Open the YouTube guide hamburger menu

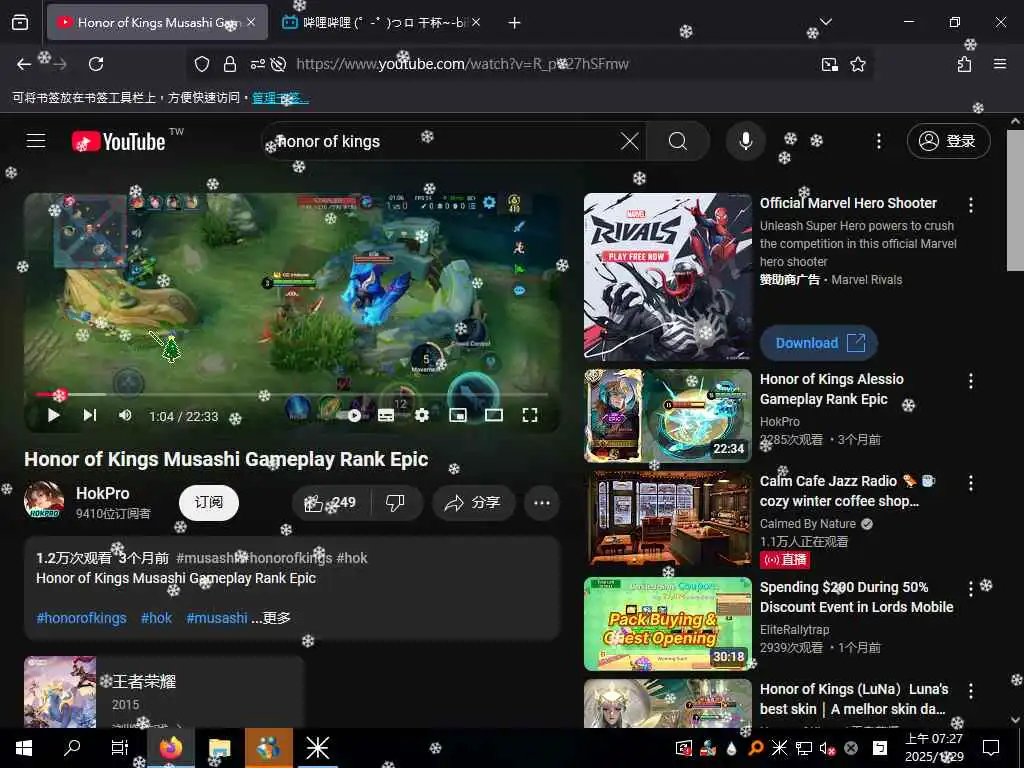[36, 140]
